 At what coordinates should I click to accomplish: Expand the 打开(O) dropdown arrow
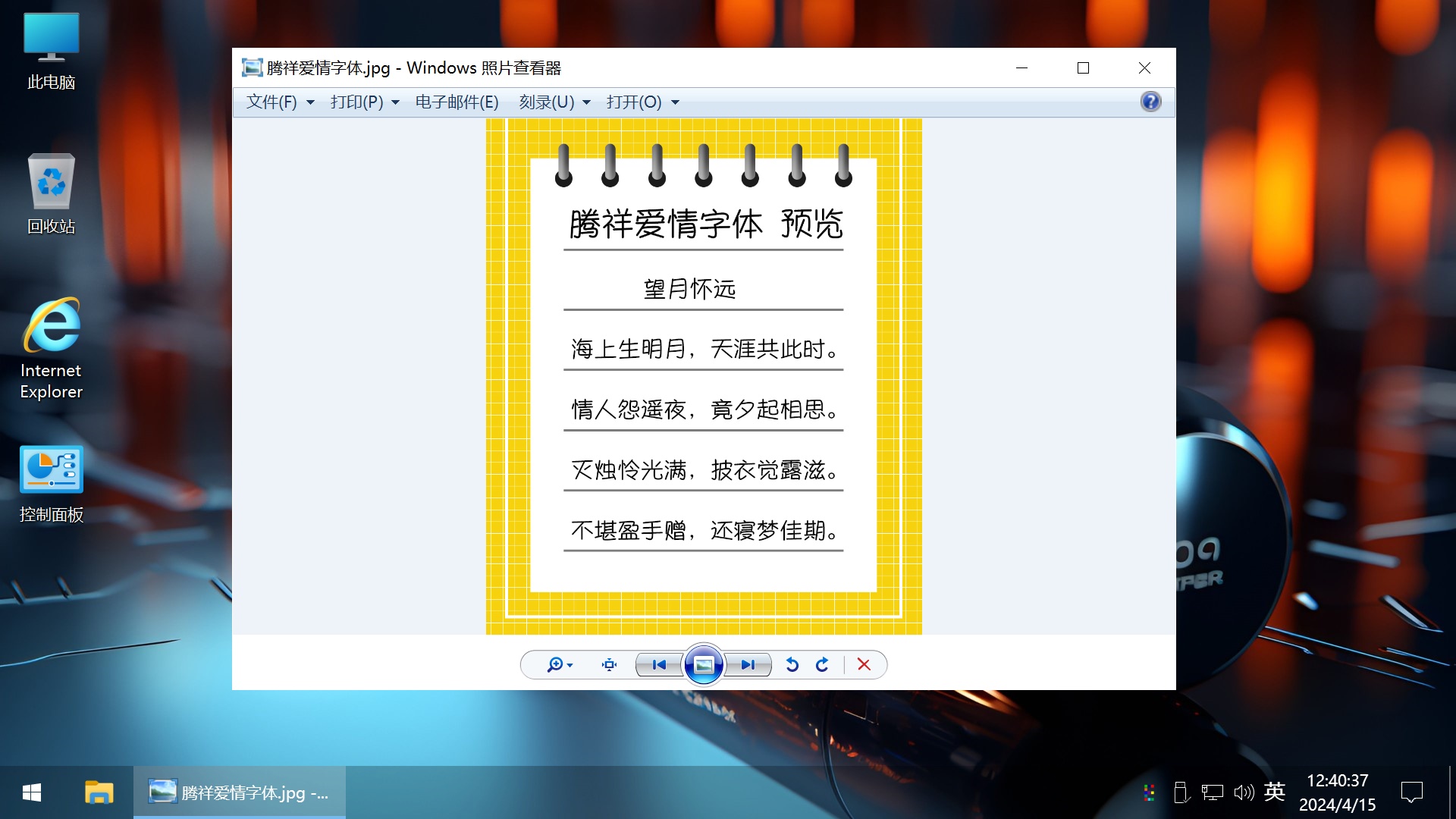click(675, 102)
